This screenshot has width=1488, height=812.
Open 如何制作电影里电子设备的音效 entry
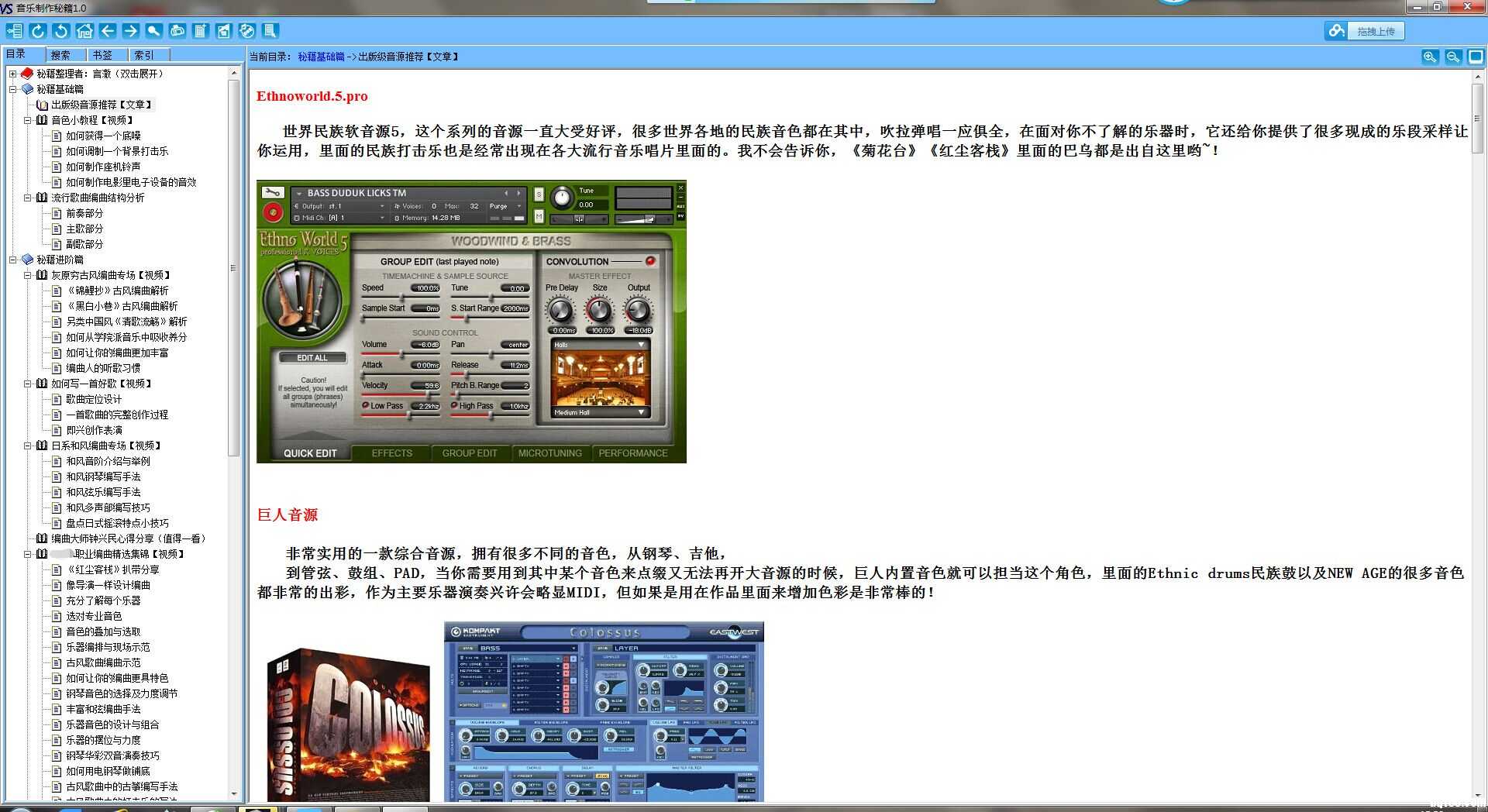tap(131, 182)
